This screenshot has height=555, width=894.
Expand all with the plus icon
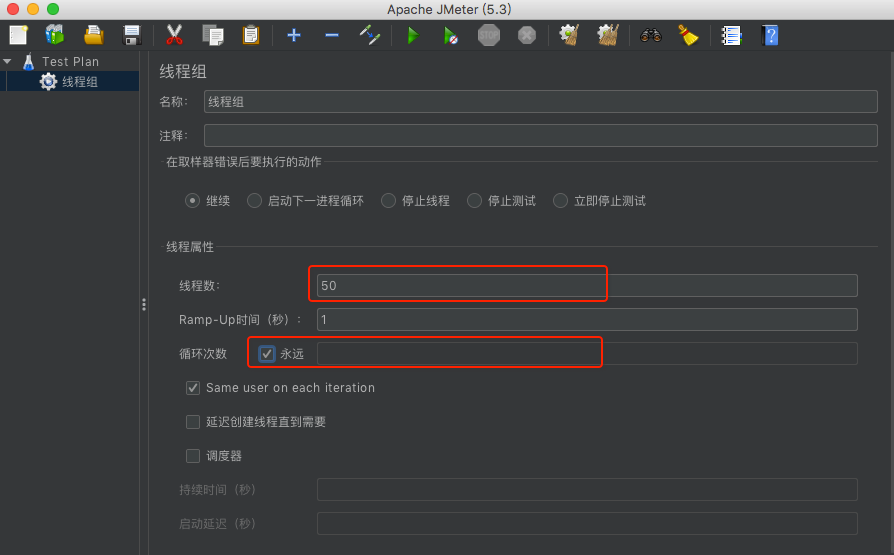click(294, 35)
